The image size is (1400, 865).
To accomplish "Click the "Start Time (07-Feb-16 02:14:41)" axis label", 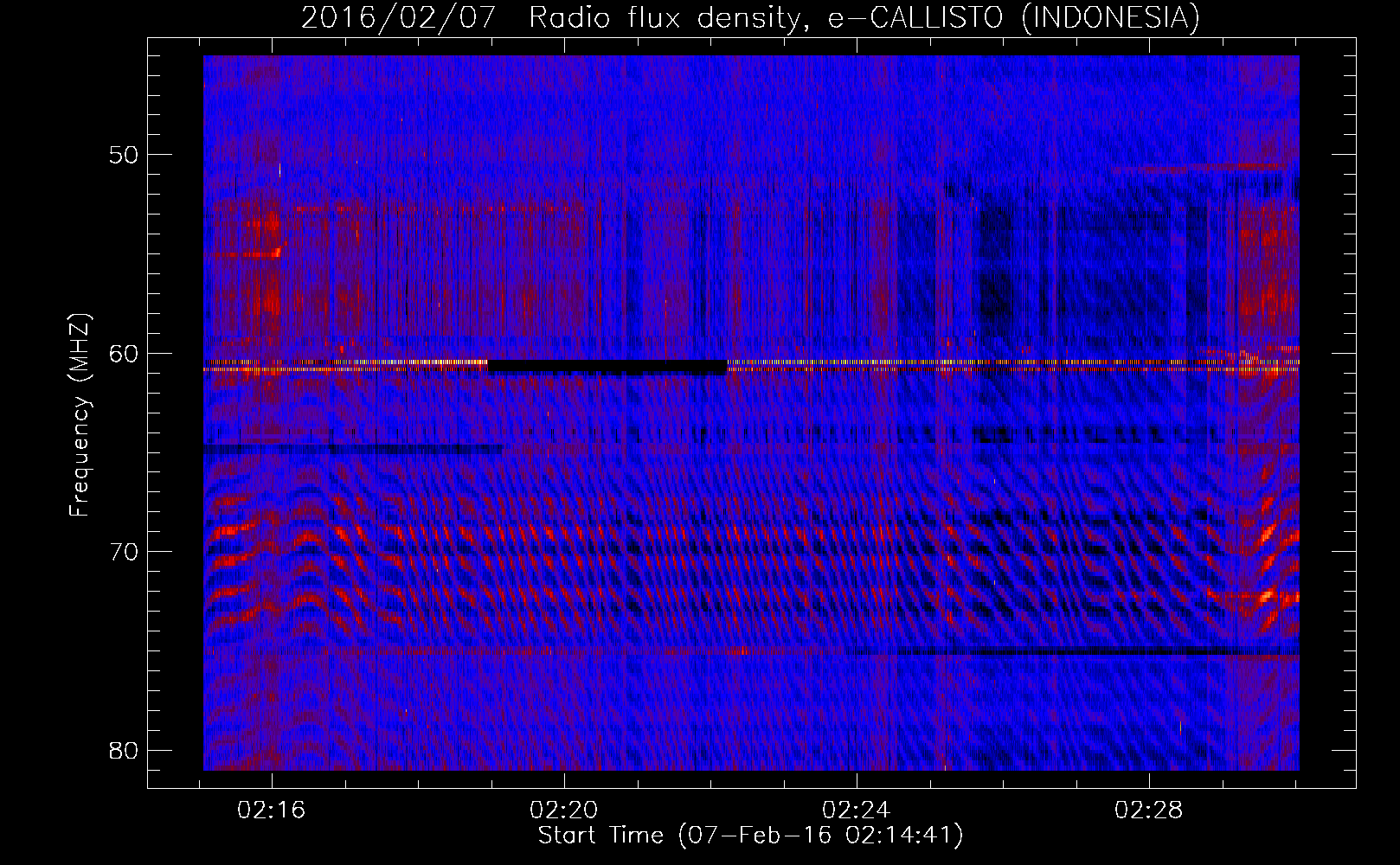I will point(750,836).
